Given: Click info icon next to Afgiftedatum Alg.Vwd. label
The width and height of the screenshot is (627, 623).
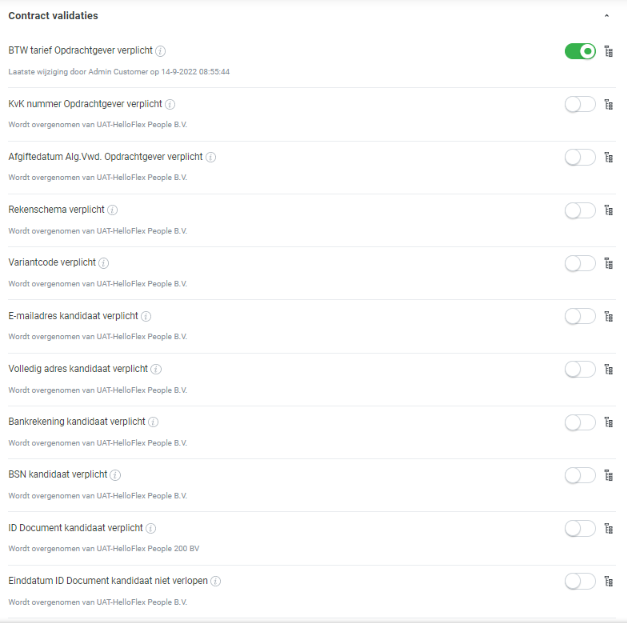Looking at the screenshot, I should click(x=211, y=157).
